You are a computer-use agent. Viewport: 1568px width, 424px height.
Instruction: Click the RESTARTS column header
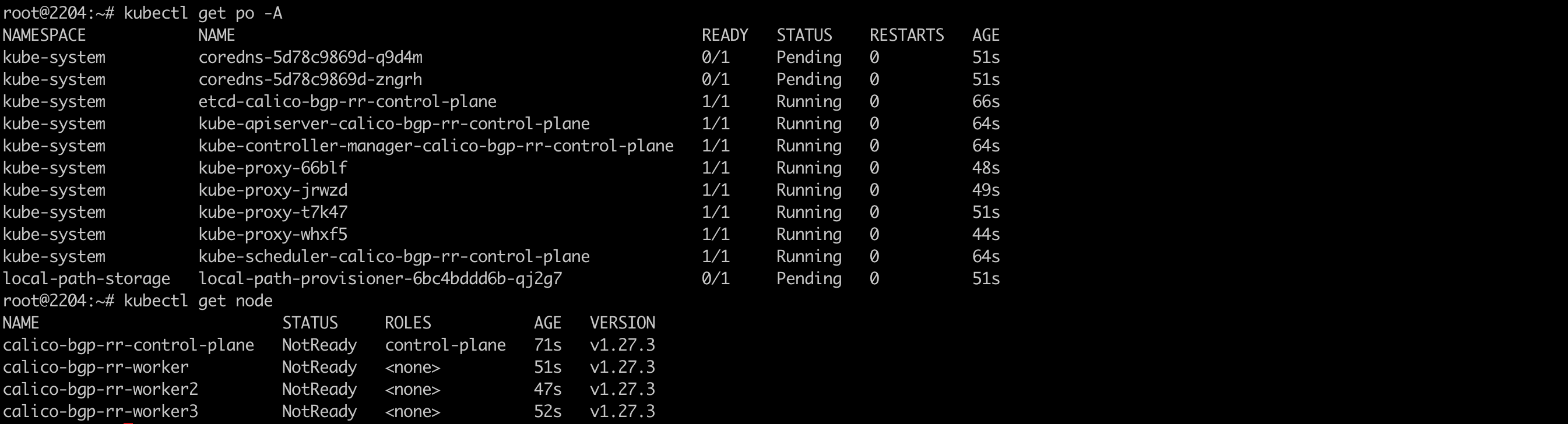pos(906,36)
